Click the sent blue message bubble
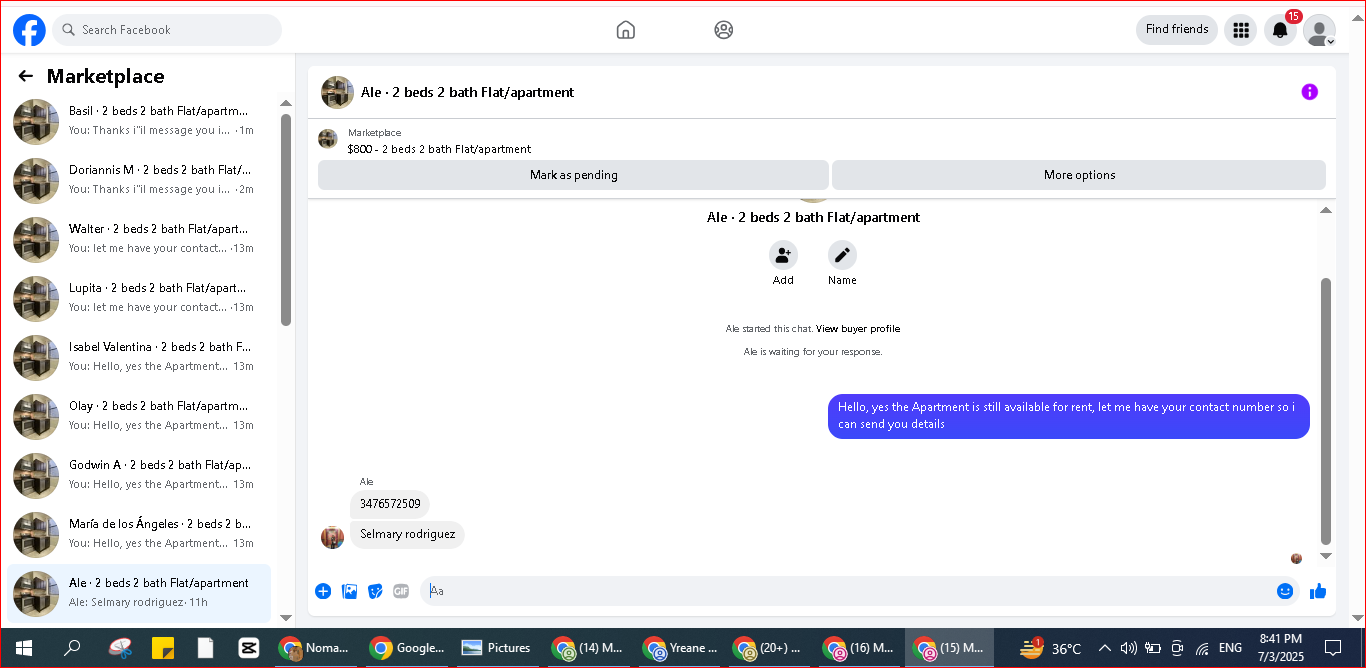The image size is (1366, 668). point(1069,416)
